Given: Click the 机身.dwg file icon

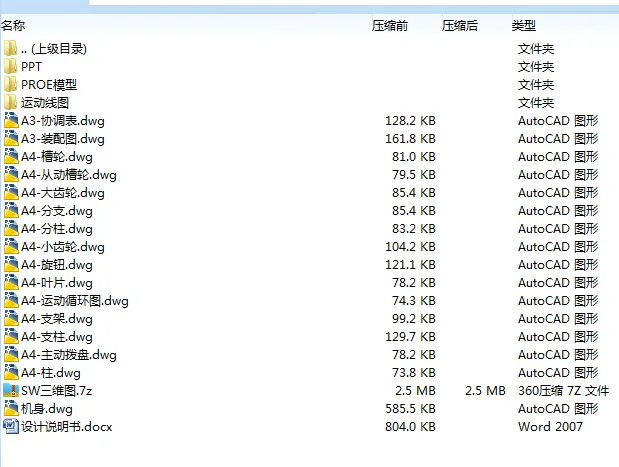Looking at the screenshot, I should 11,408.
